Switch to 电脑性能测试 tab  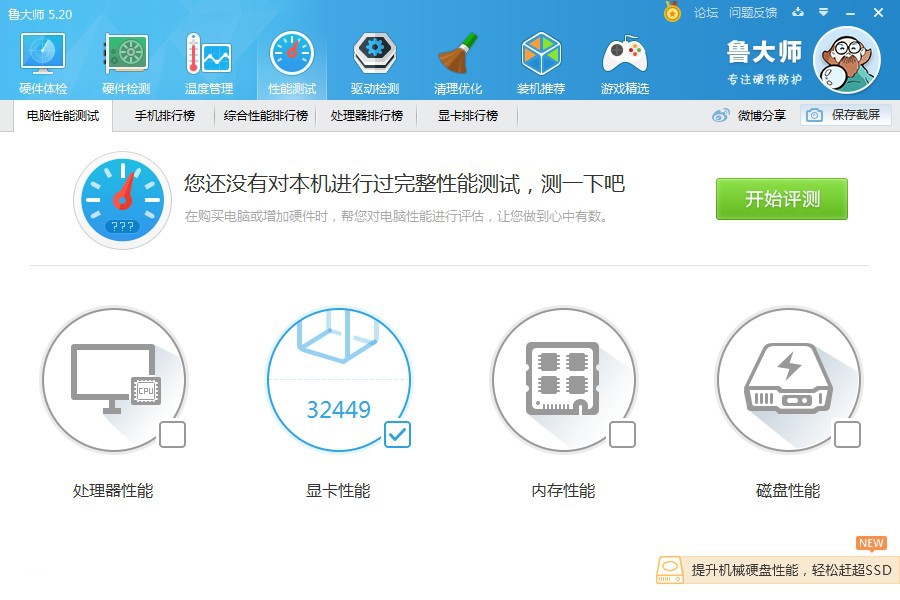pyautogui.click(x=63, y=115)
